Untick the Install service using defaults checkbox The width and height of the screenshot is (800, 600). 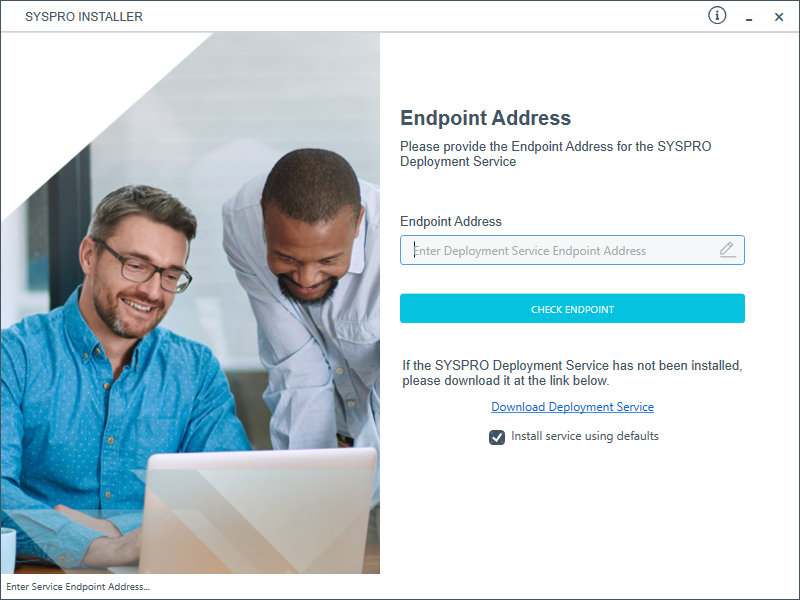(497, 437)
